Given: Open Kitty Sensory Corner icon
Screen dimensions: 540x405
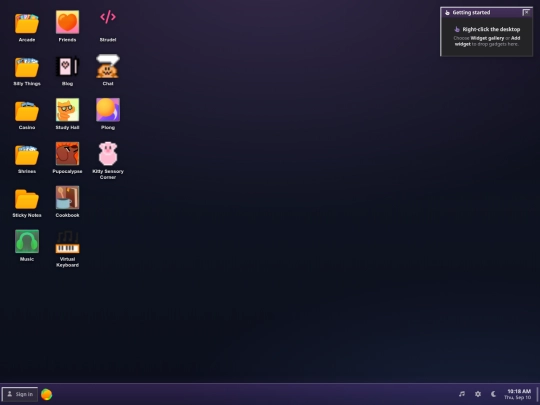Looking at the screenshot, I should [x=108, y=154].
